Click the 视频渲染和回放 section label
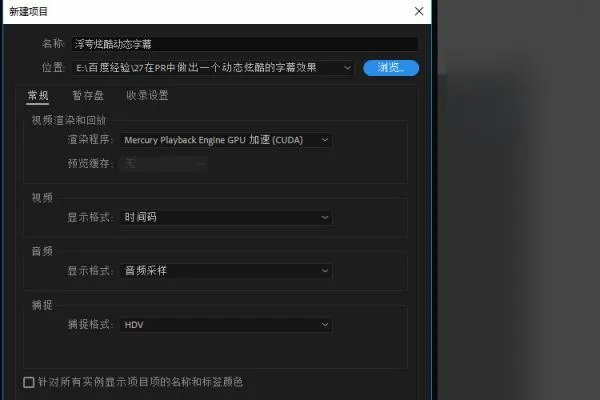Viewport: 600px width, 400px height. click(x=68, y=120)
